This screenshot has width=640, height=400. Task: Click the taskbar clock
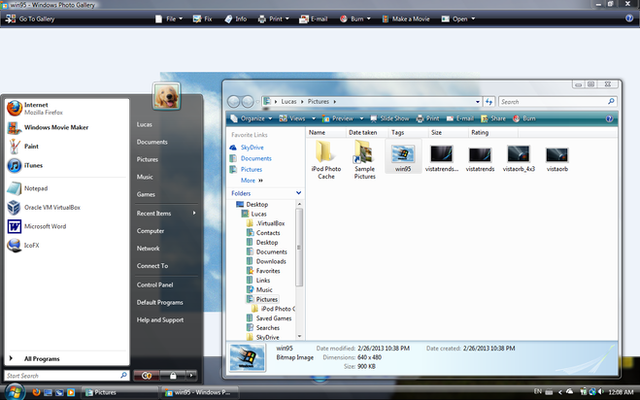(x=620, y=392)
